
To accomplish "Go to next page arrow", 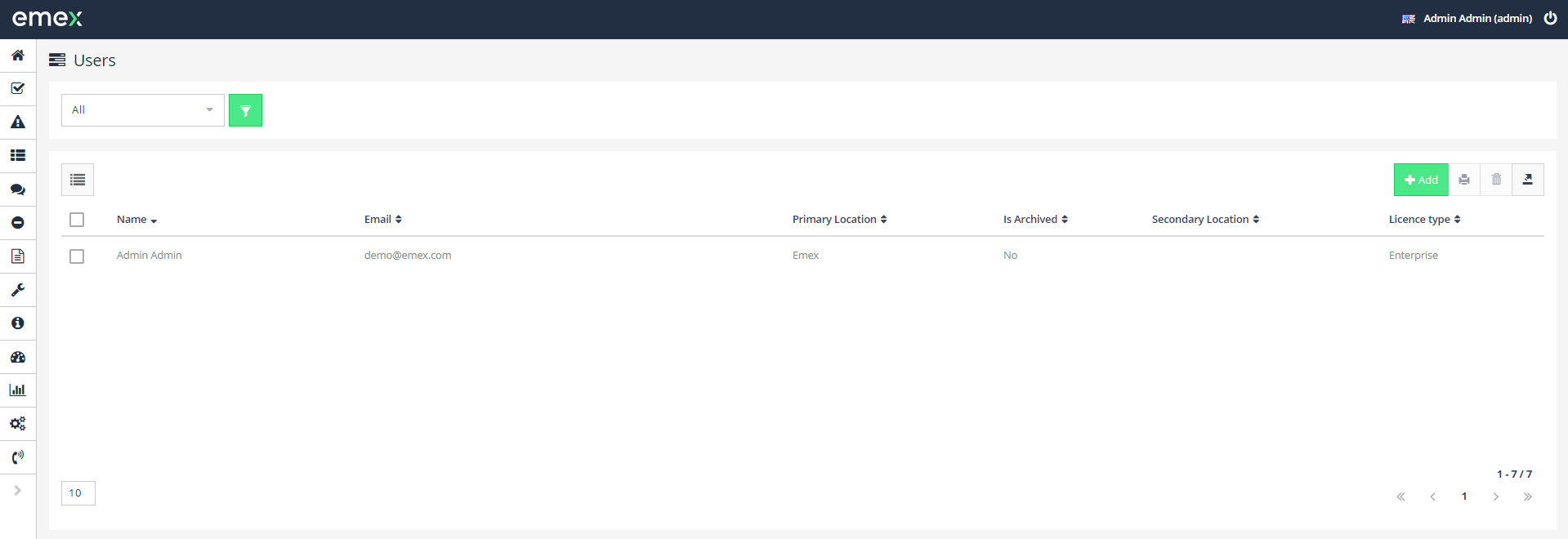I will [x=1496, y=497].
